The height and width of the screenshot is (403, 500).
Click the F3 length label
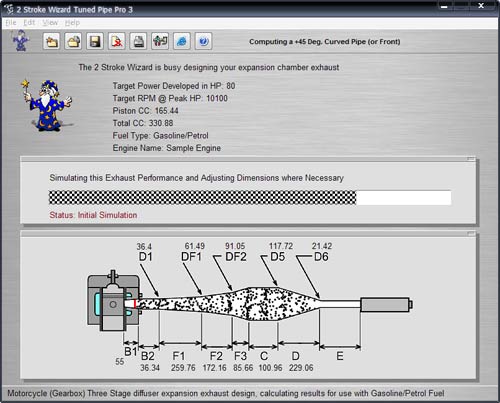[240, 356]
